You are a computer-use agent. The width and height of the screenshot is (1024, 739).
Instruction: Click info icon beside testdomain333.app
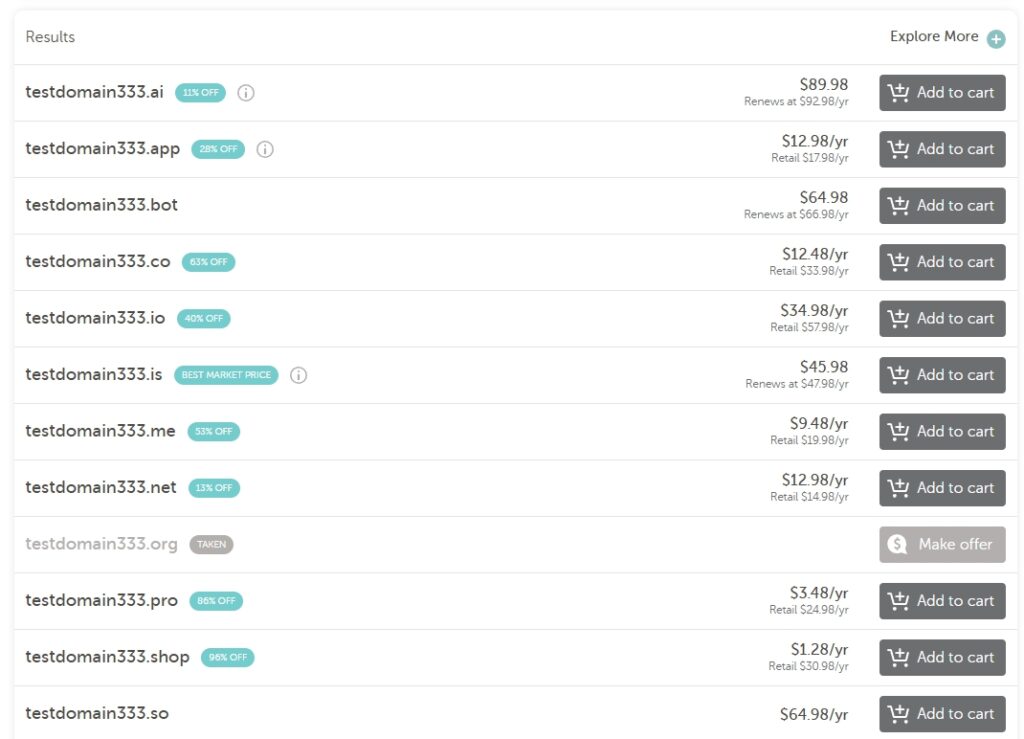(x=264, y=149)
